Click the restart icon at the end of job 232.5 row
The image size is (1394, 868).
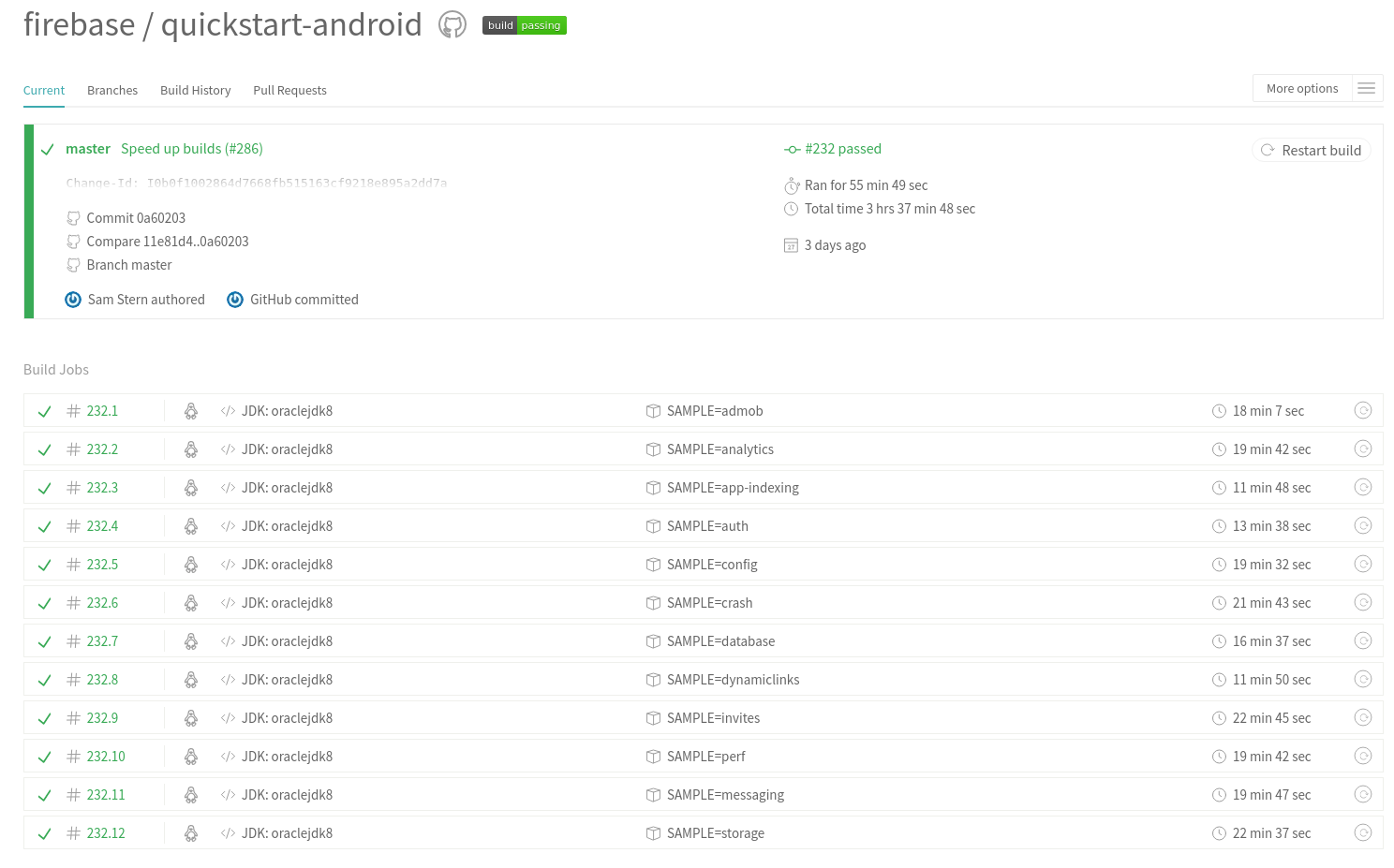pyautogui.click(x=1363, y=564)
